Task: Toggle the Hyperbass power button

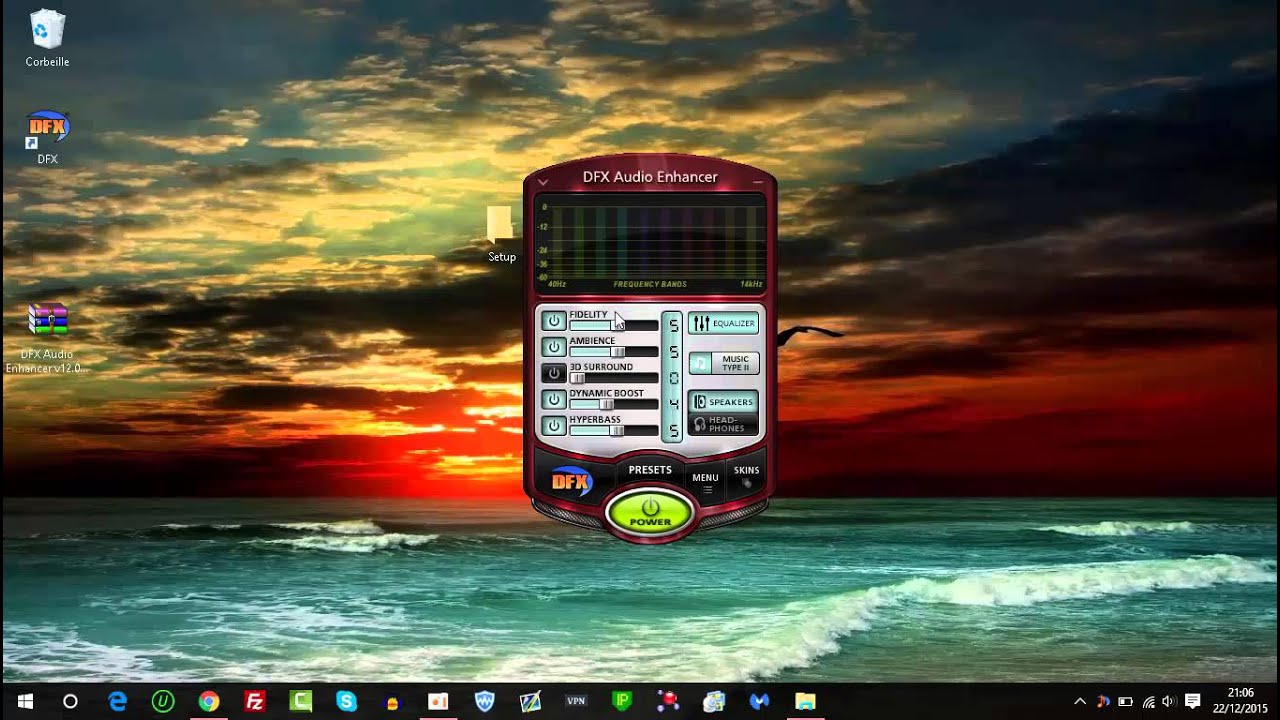Action: point(553,425)
